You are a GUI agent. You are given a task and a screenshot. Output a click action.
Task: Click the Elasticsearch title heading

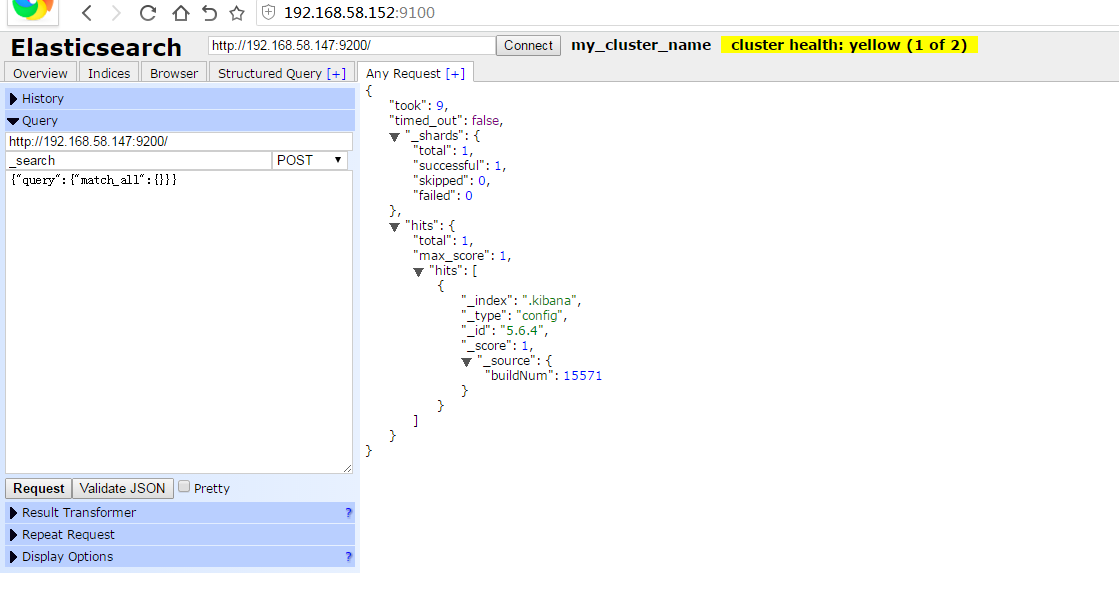point(96,48)
